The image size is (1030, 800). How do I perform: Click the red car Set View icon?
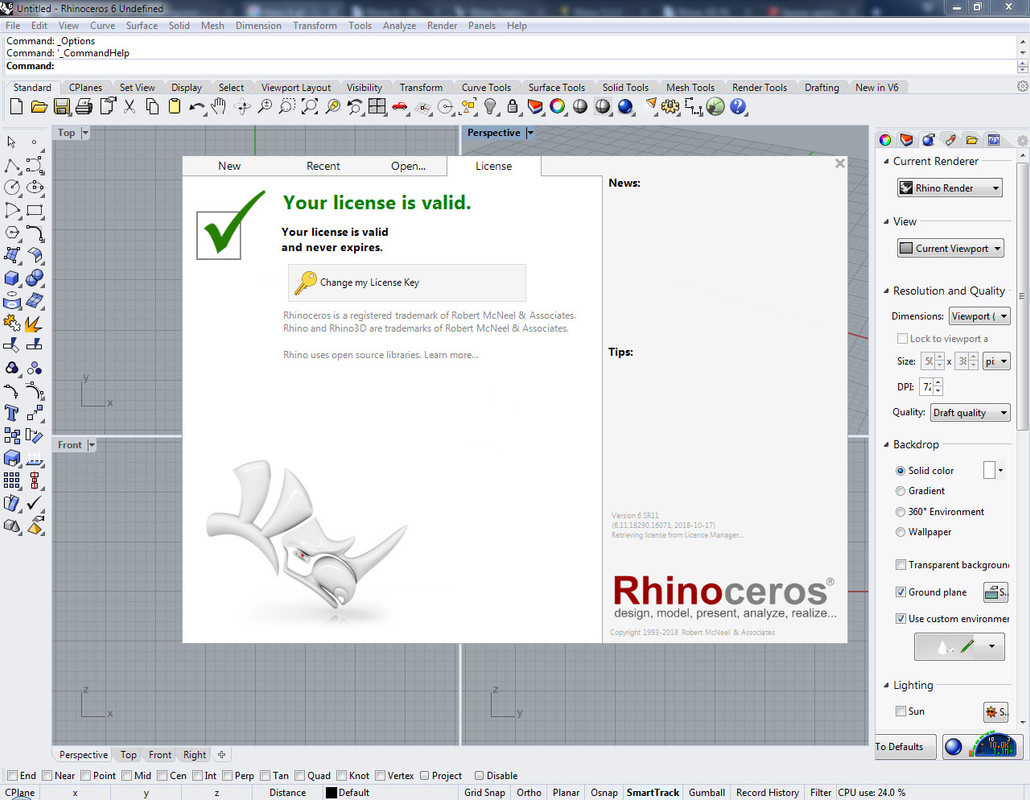[x=399, y=106]
